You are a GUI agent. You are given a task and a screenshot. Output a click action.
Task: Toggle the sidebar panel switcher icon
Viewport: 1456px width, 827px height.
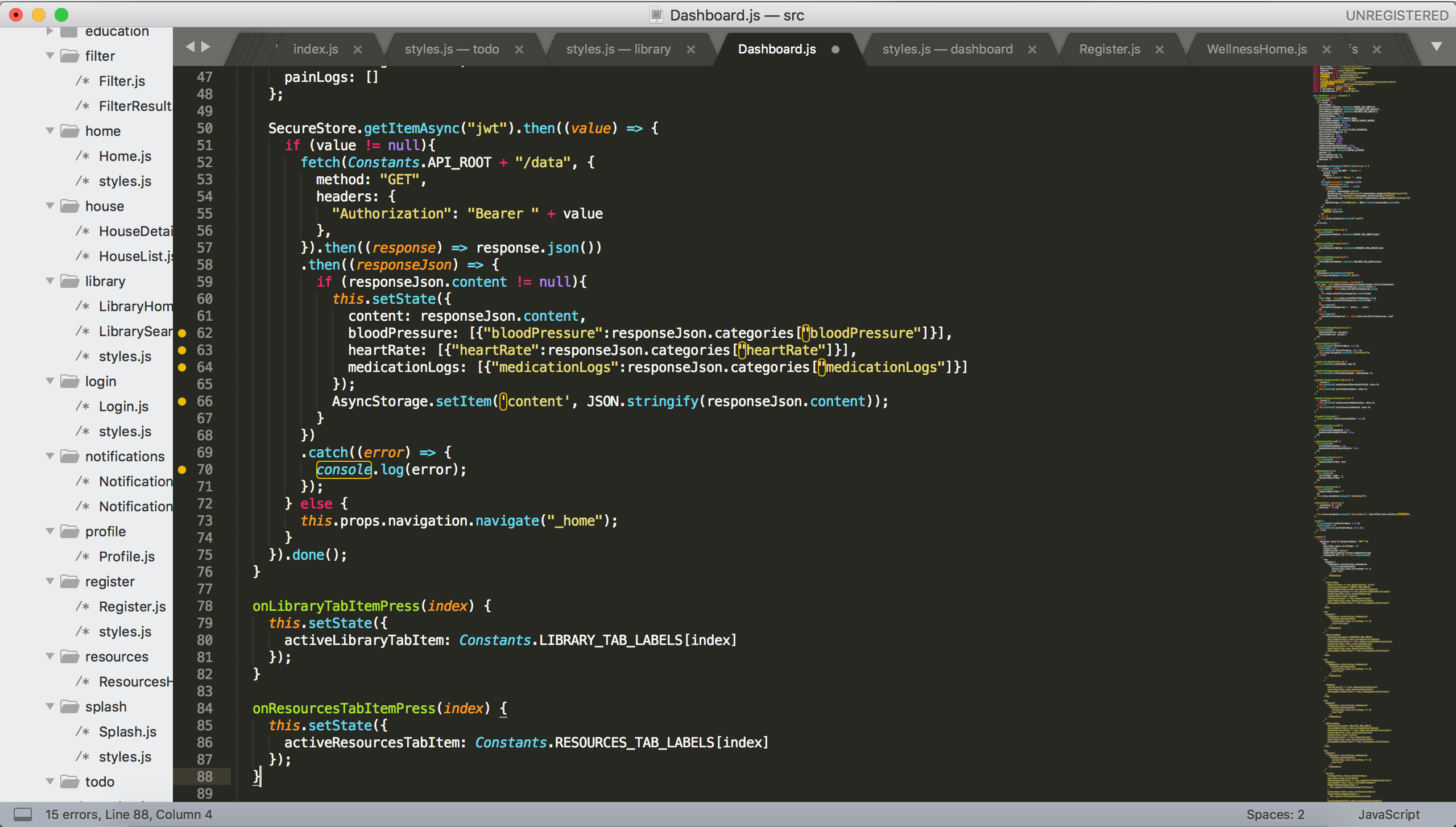(23, 814)
